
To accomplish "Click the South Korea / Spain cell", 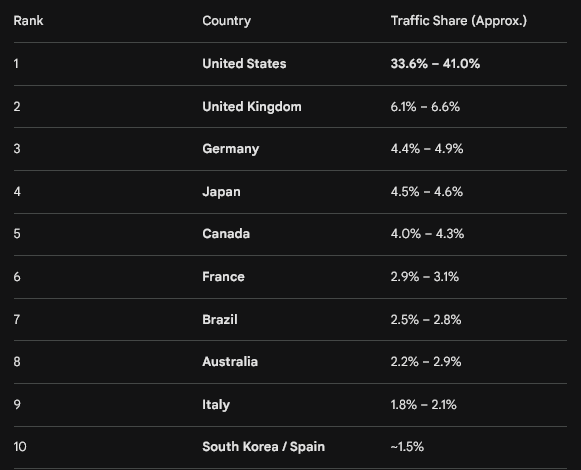I will point(263,447).
